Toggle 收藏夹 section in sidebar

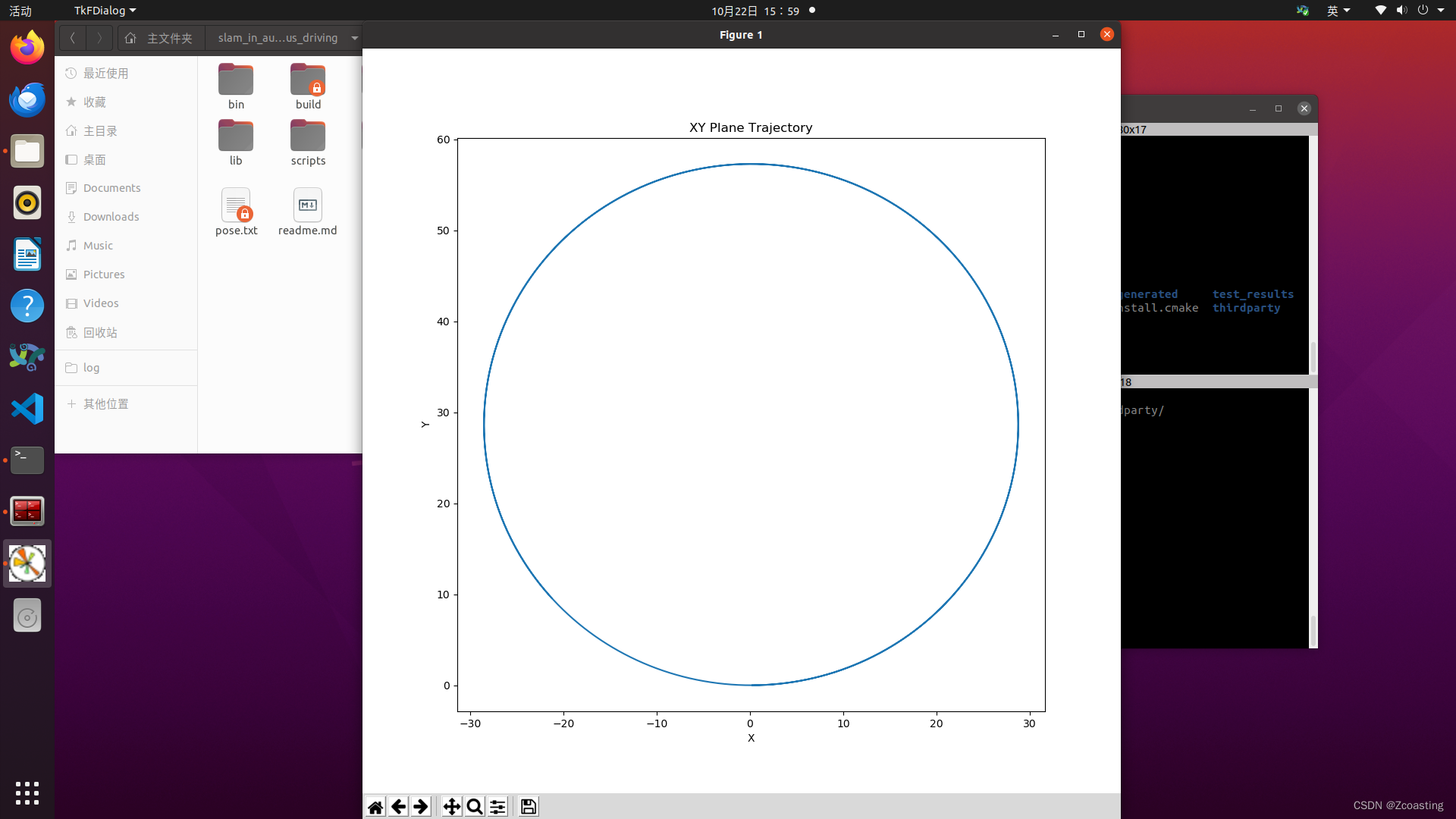[96, 102]
